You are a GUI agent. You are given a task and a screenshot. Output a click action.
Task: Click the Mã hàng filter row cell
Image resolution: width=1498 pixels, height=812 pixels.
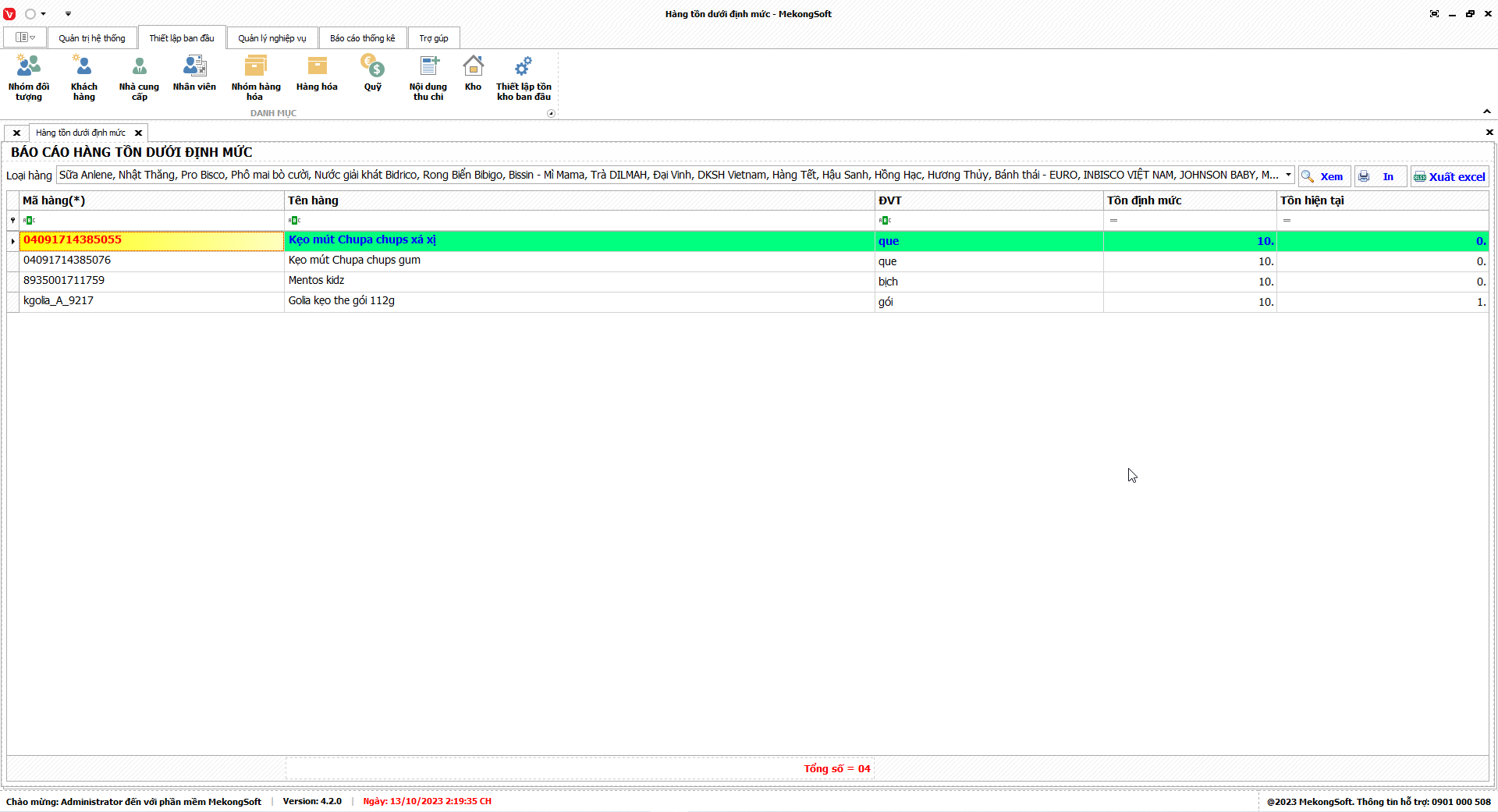[x=151, y=220]
